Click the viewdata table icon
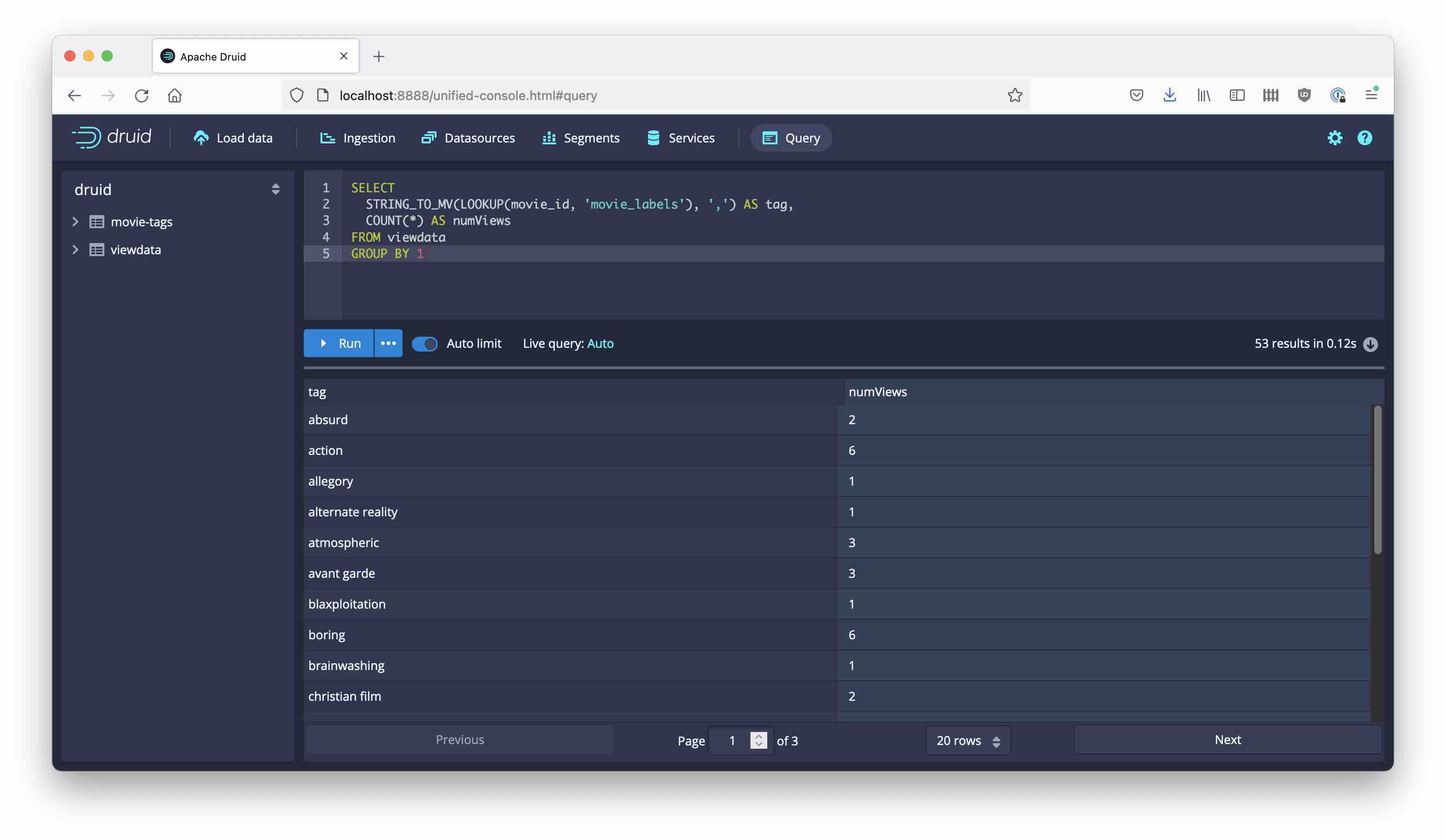1446x840 pixels. pyautogui.click(x=96, y=250)
